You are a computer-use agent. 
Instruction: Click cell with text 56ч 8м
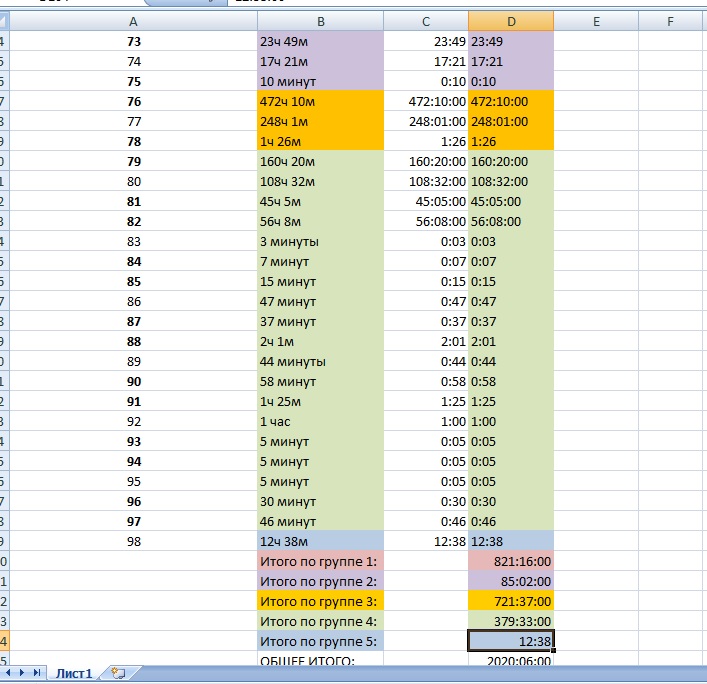pyautogui.click(x=321, y=221)
